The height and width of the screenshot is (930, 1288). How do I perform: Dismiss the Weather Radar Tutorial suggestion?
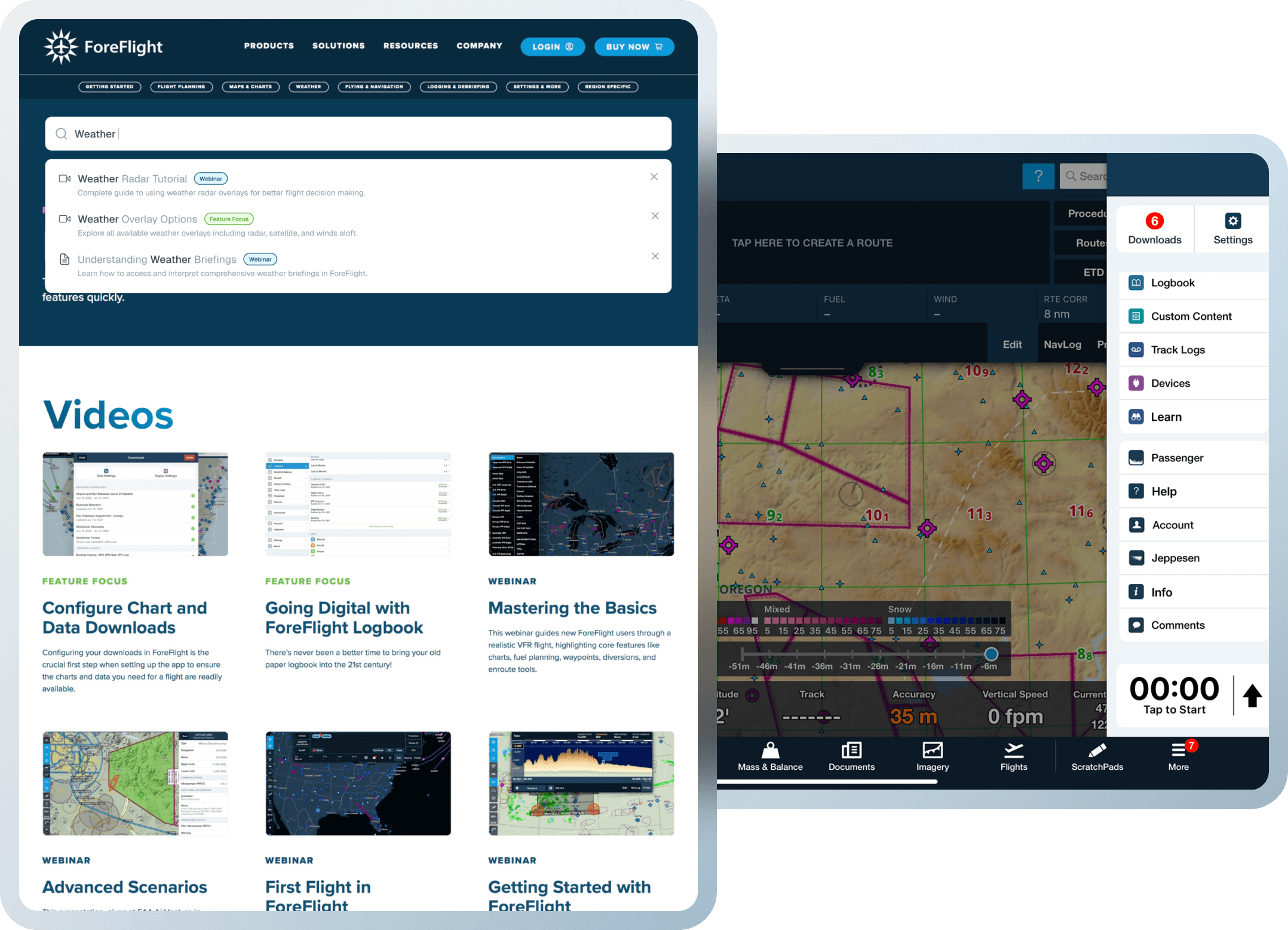coord(654,177)
